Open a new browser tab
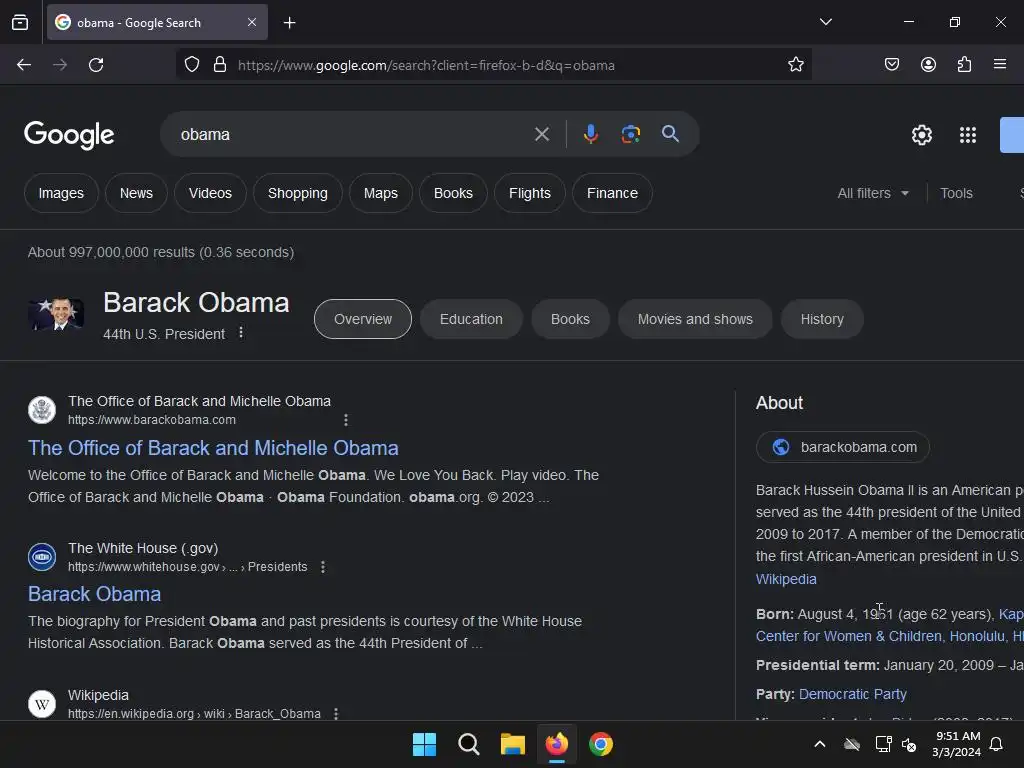 (x=289, y=23)
